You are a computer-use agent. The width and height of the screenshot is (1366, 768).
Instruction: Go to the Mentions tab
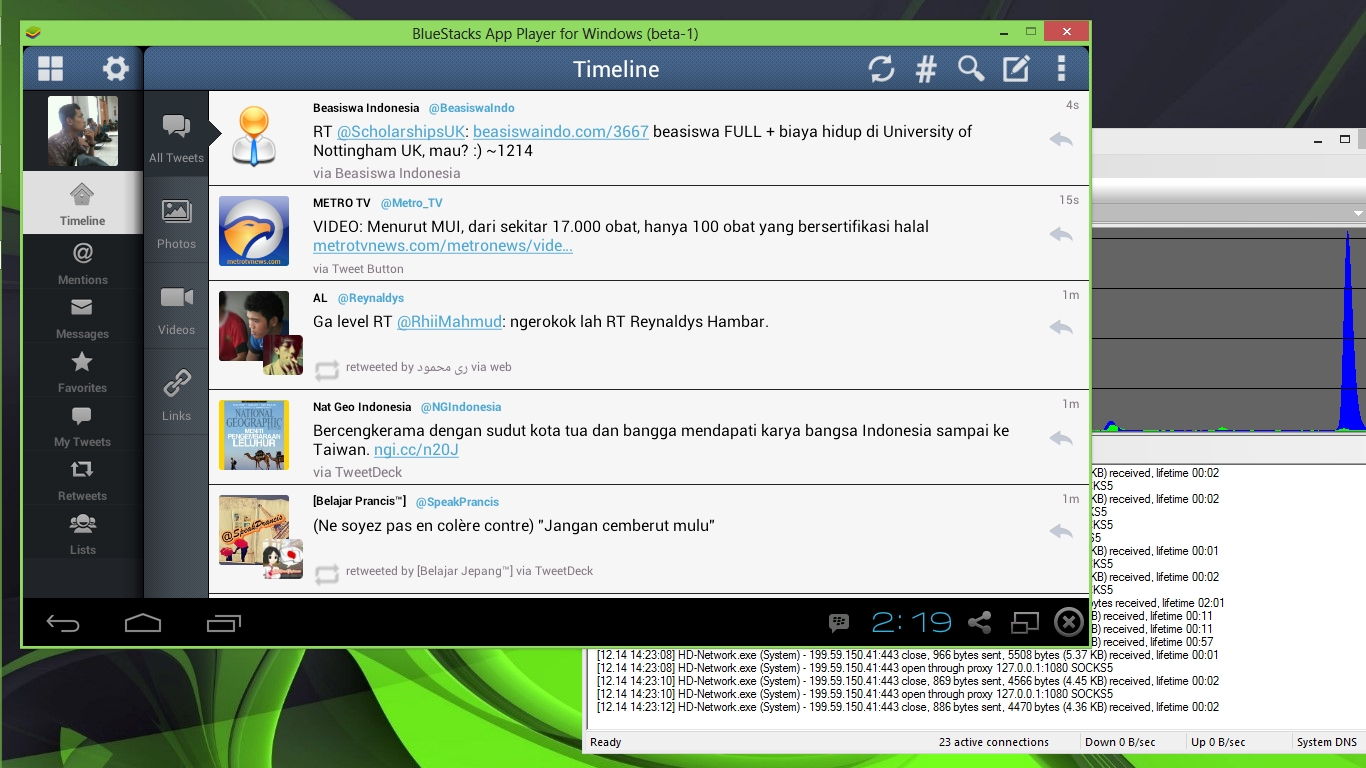83,265
